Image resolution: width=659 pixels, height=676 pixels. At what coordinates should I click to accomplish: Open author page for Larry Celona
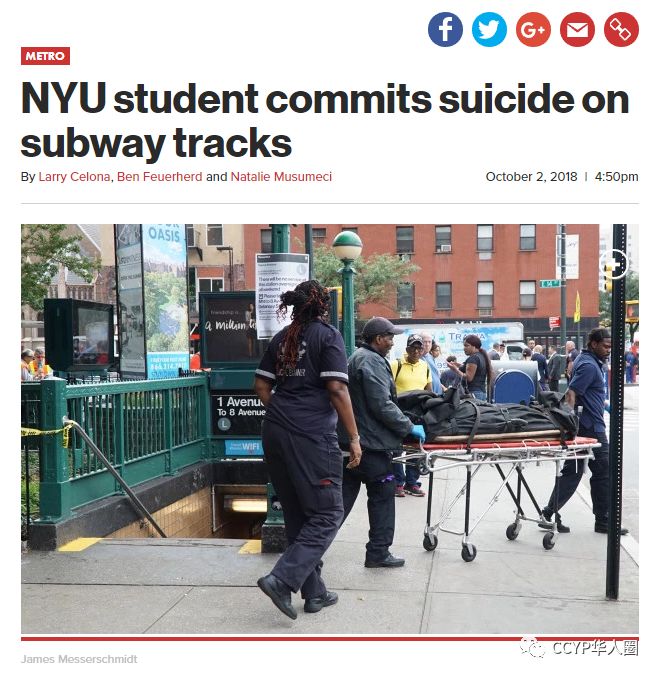pos(74,177)
